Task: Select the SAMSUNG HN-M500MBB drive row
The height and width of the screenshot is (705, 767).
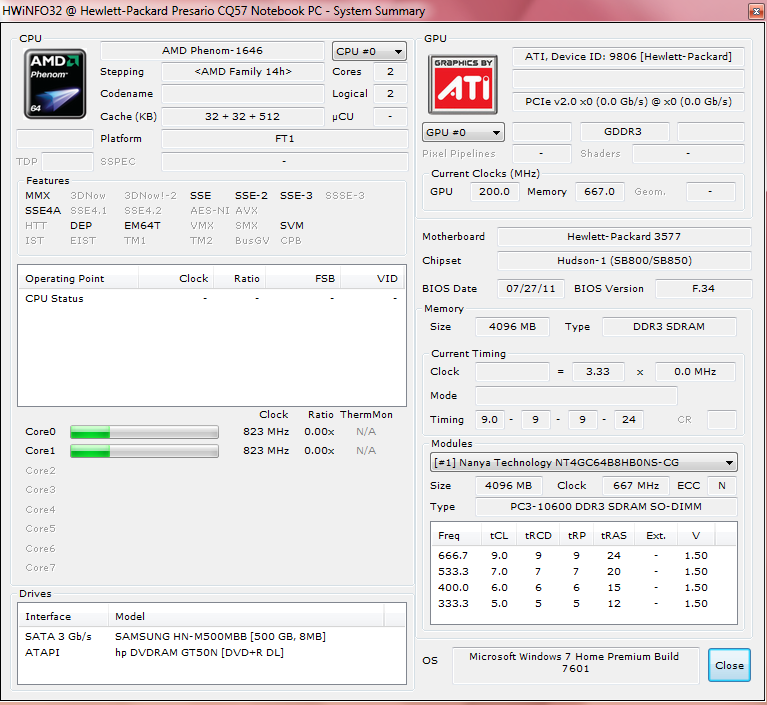Action: click(x=212, y=637)
